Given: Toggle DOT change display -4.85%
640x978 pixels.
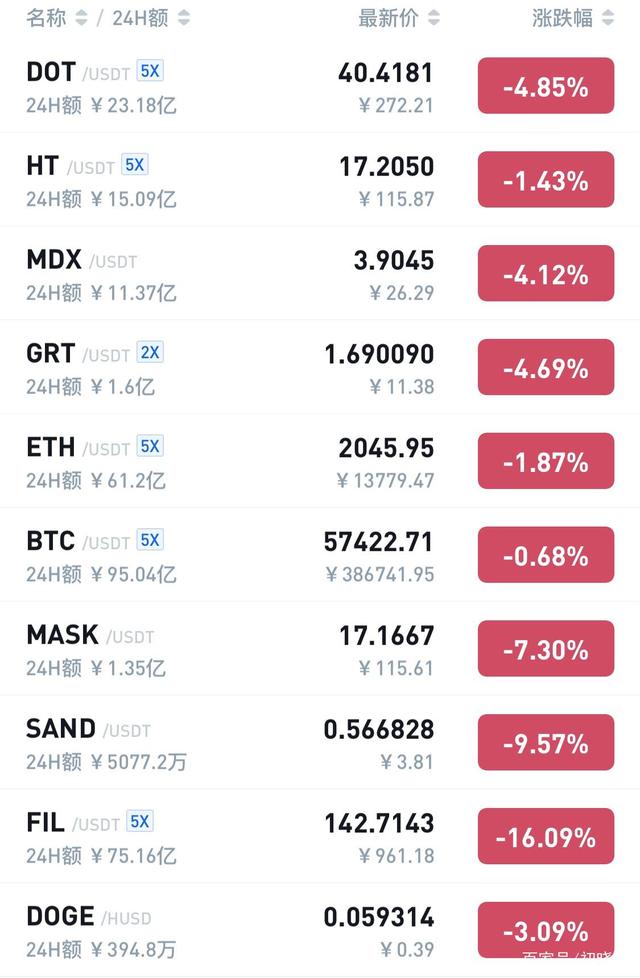Looking at the screenshot, I should tap(546, 85).
